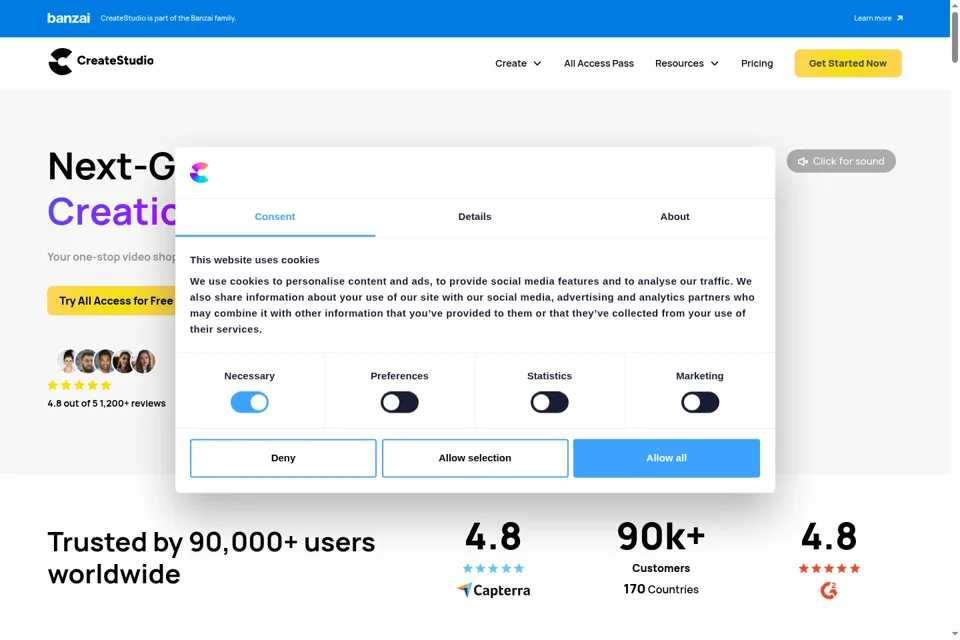Screen dimensions: 960x640
Task: Click the Allow selection button
Action: tap(475, 458)
